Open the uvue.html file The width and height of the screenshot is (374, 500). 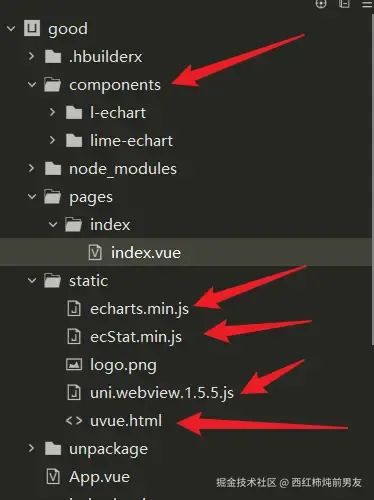[x=126, y=421]
